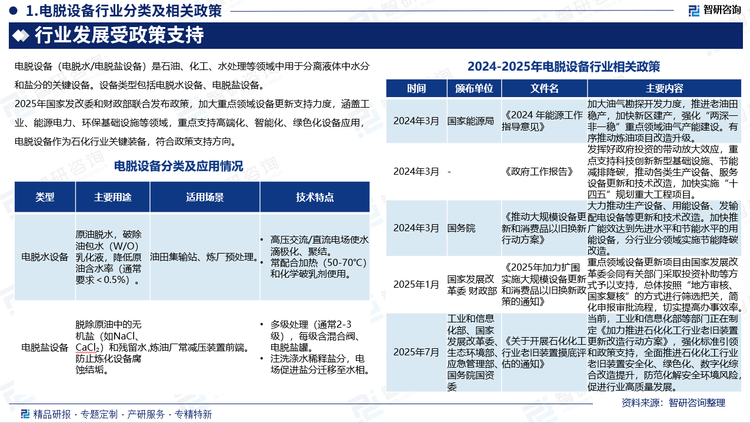750x423 pixels.
Task: Click the white diamond icon beside 行业发展受政策支持
Action: [21, 35]
